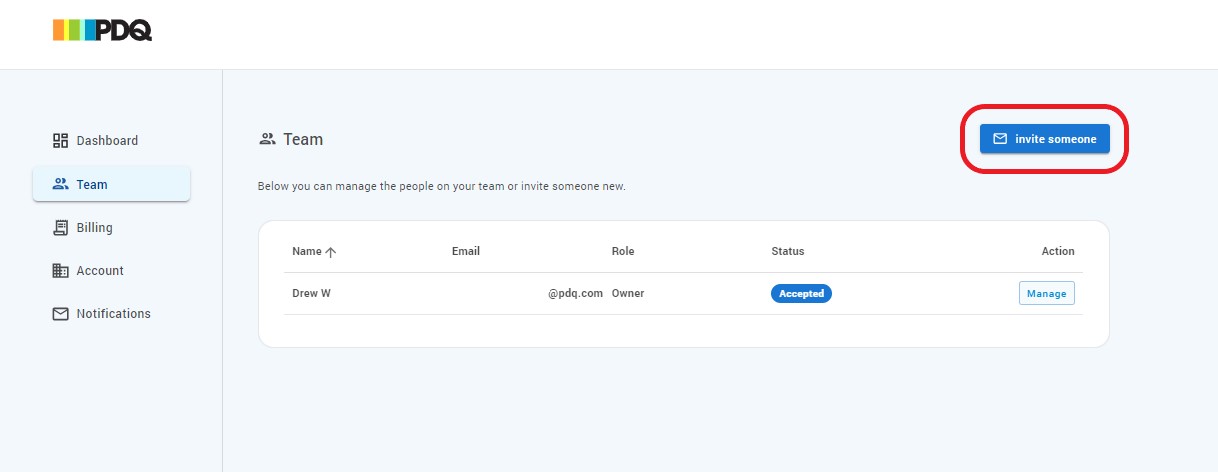Go to the Account menu item
Viewport: 1218px width, 472px height.
point(100,271)
